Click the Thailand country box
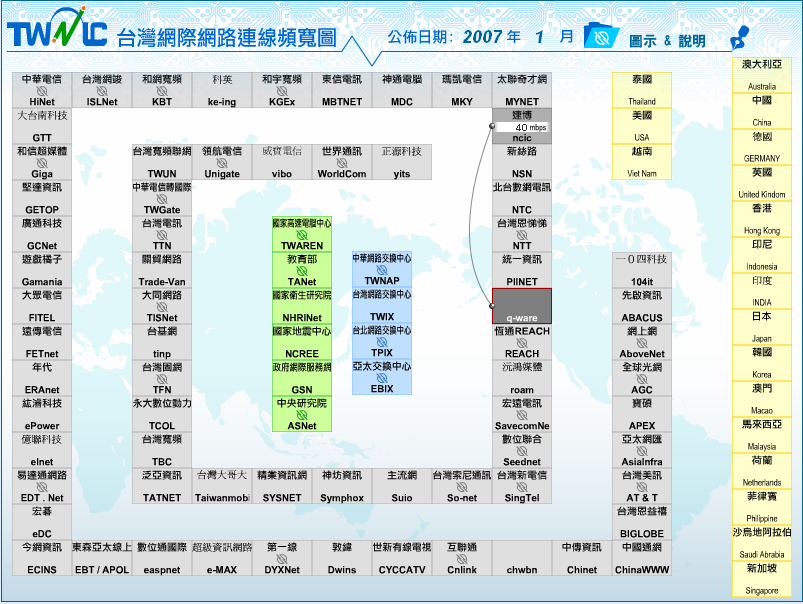 pos(642,90)
